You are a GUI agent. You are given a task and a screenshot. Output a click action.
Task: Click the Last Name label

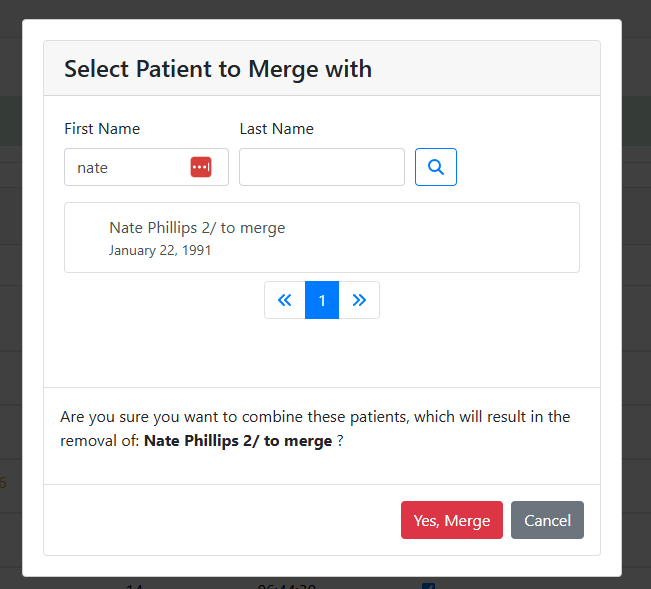(276, 128)
